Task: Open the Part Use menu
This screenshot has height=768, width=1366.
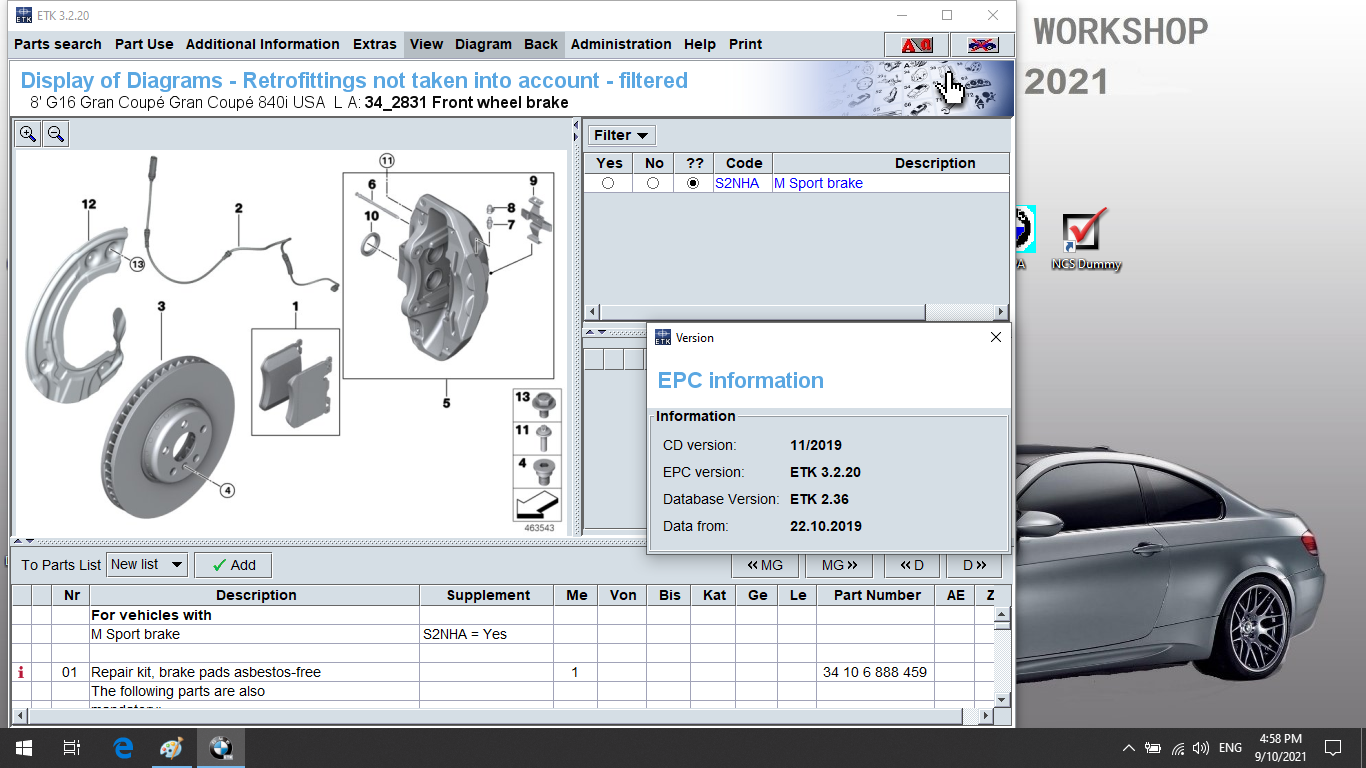Action: [x=144, y=44]
